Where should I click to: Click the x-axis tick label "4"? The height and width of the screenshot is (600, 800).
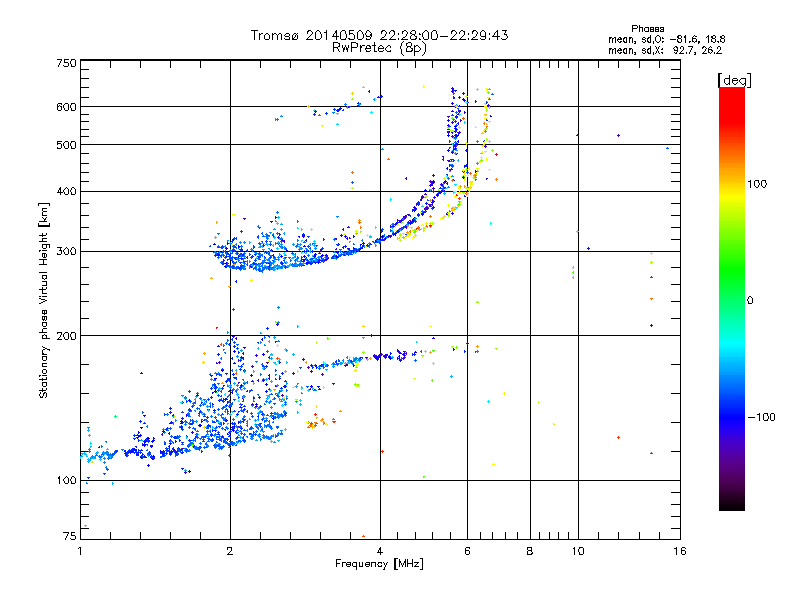pyautogui.click(x=380, y=551)
